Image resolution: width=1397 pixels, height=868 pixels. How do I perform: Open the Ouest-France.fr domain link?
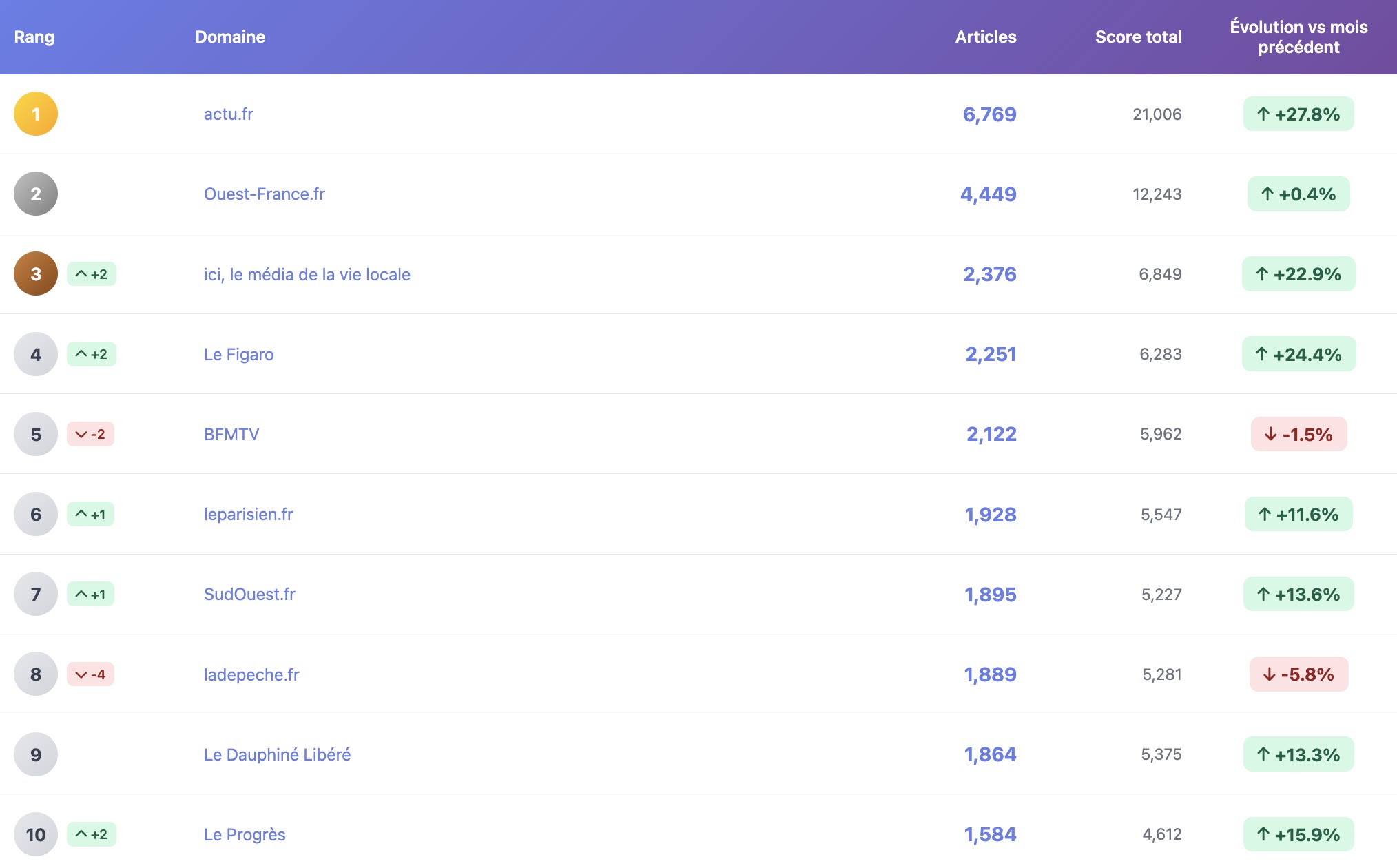click(x=265, y=194)
